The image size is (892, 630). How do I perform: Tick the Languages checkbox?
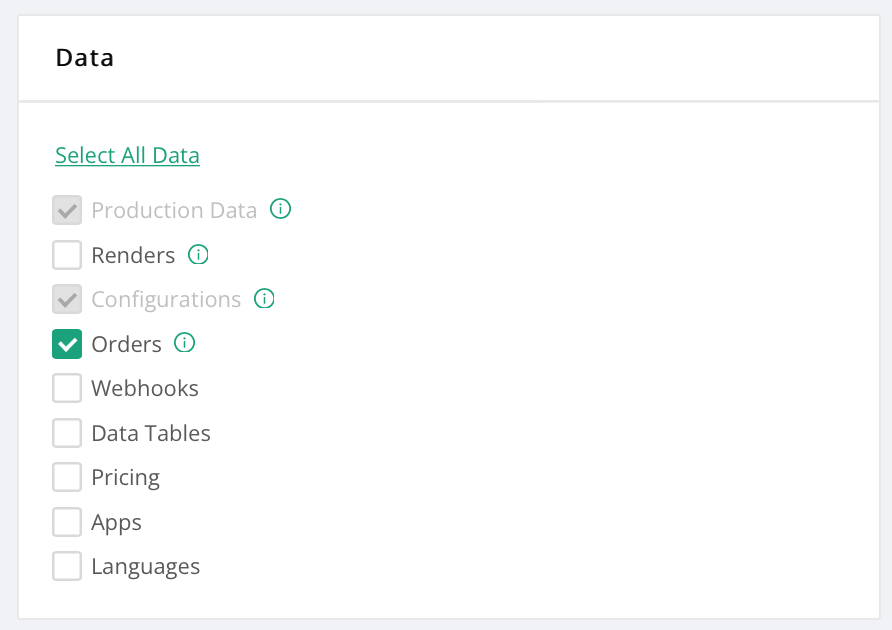tap(67, 566)
